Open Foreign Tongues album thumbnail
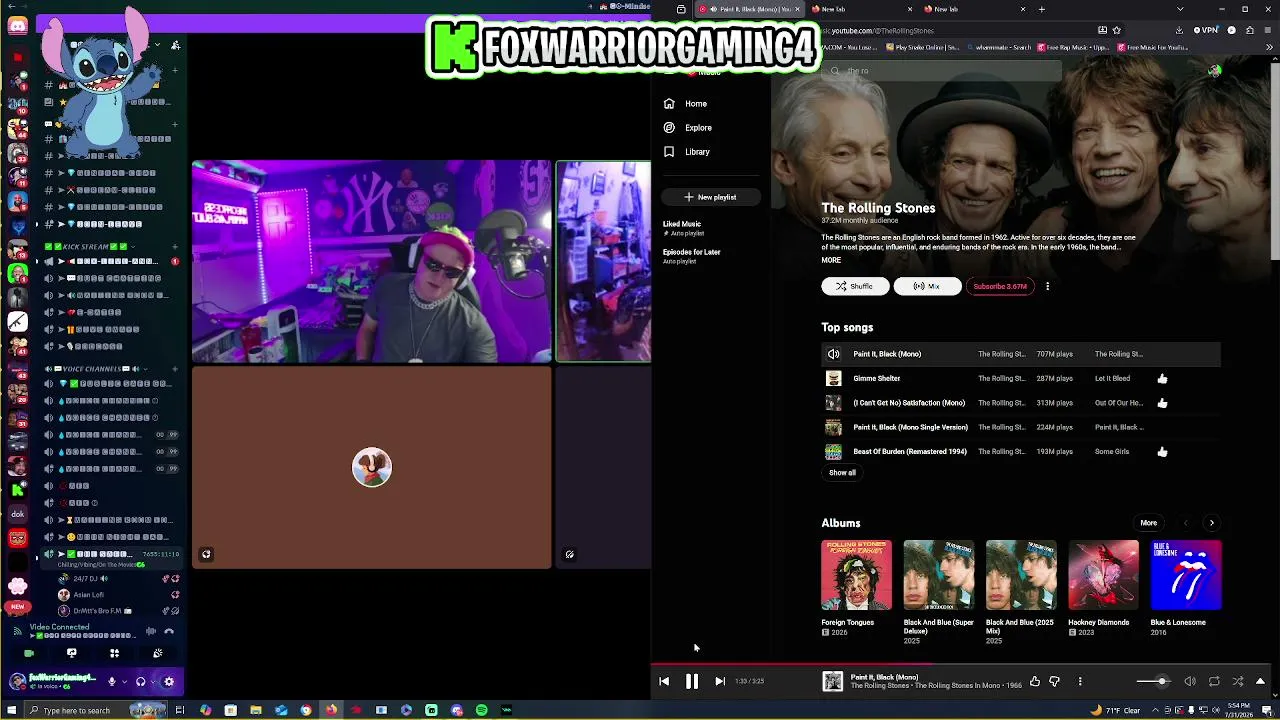Viewport: 1280px width, 720px height. click(x=856, y=575)
